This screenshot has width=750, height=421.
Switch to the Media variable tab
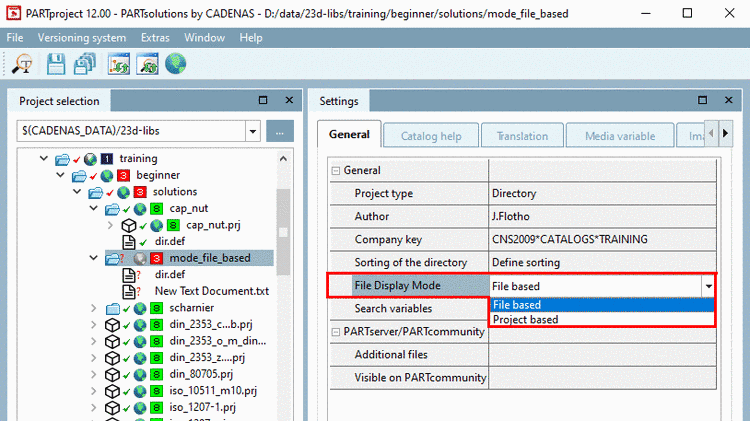point(620,136)
